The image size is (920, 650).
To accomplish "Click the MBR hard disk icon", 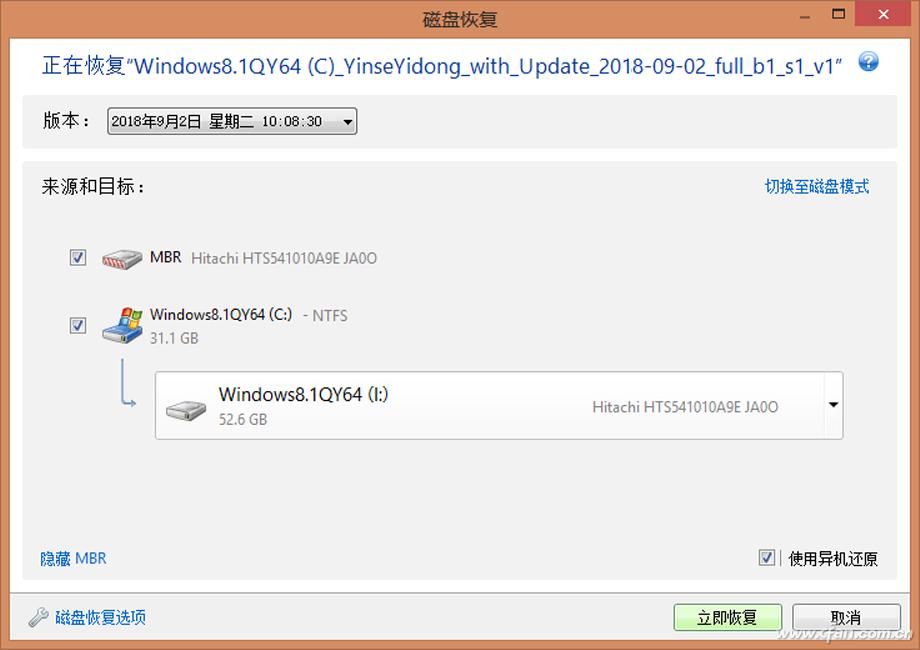I will 121,259.
